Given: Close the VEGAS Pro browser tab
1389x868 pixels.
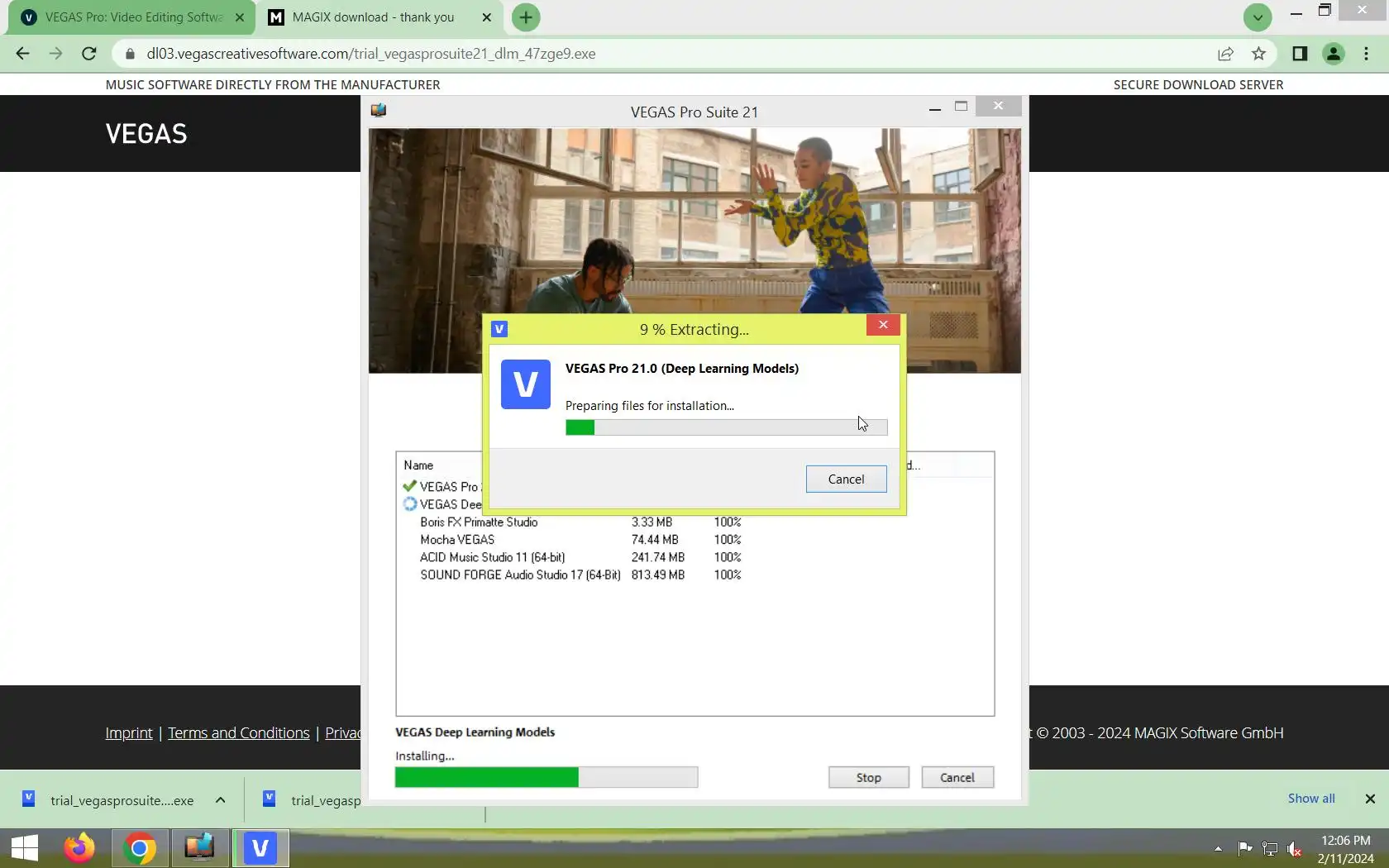Looking at the screenshot, I should (240, 17).
